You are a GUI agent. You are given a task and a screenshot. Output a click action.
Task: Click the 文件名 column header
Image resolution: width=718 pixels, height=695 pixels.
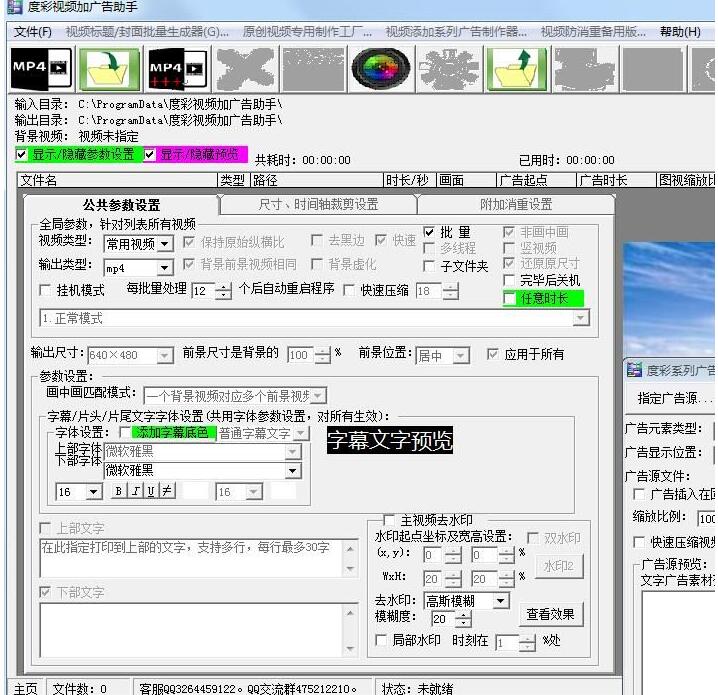tap(118, 180)
